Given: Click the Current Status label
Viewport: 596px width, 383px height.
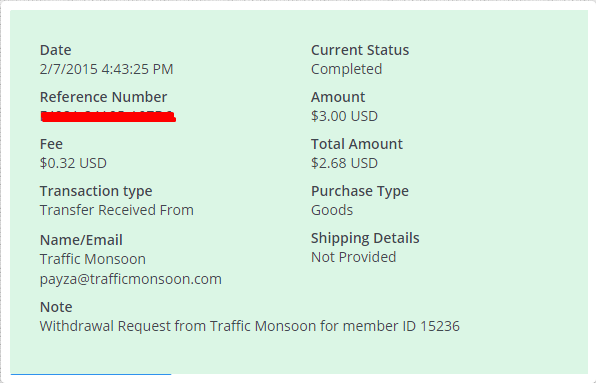Looking at the screenshot, I should 360,50.
